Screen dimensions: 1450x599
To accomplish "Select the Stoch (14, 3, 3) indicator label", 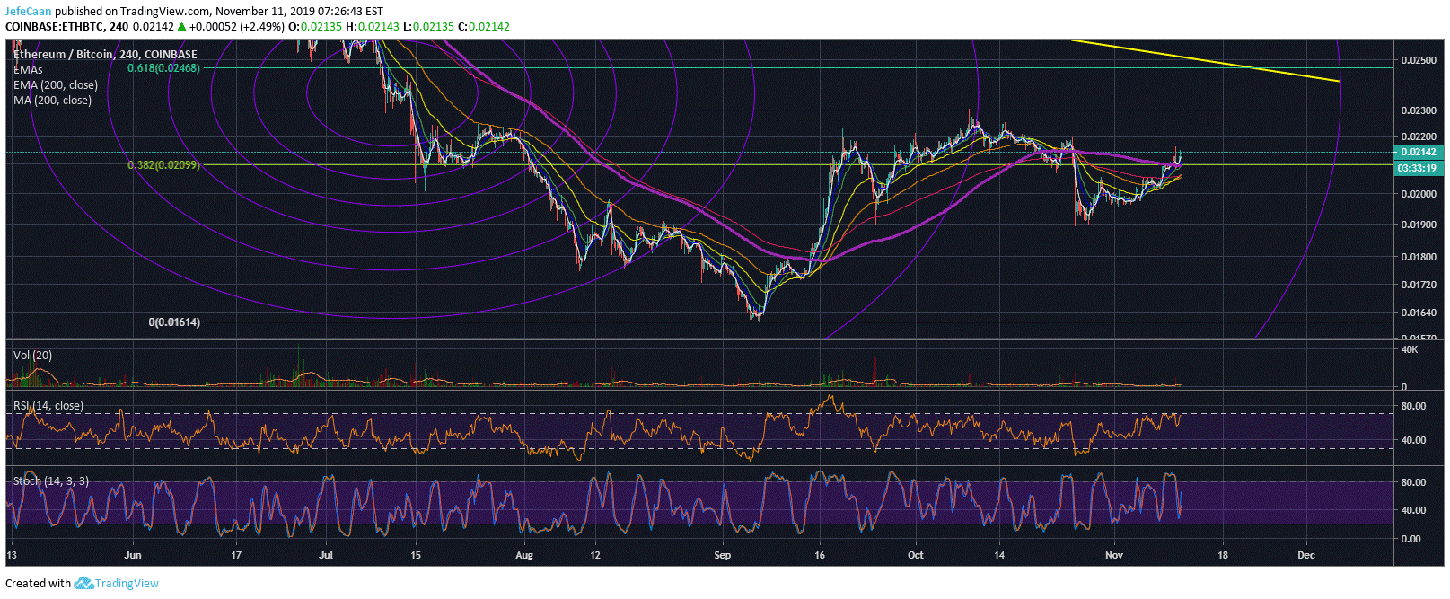I will coord(50,481).
